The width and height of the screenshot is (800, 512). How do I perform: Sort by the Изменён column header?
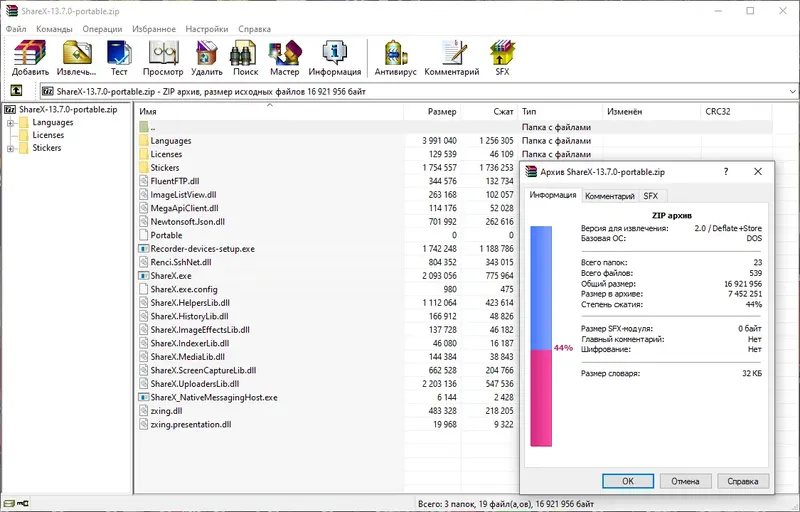pyautogui.click(x=651, y=111)
